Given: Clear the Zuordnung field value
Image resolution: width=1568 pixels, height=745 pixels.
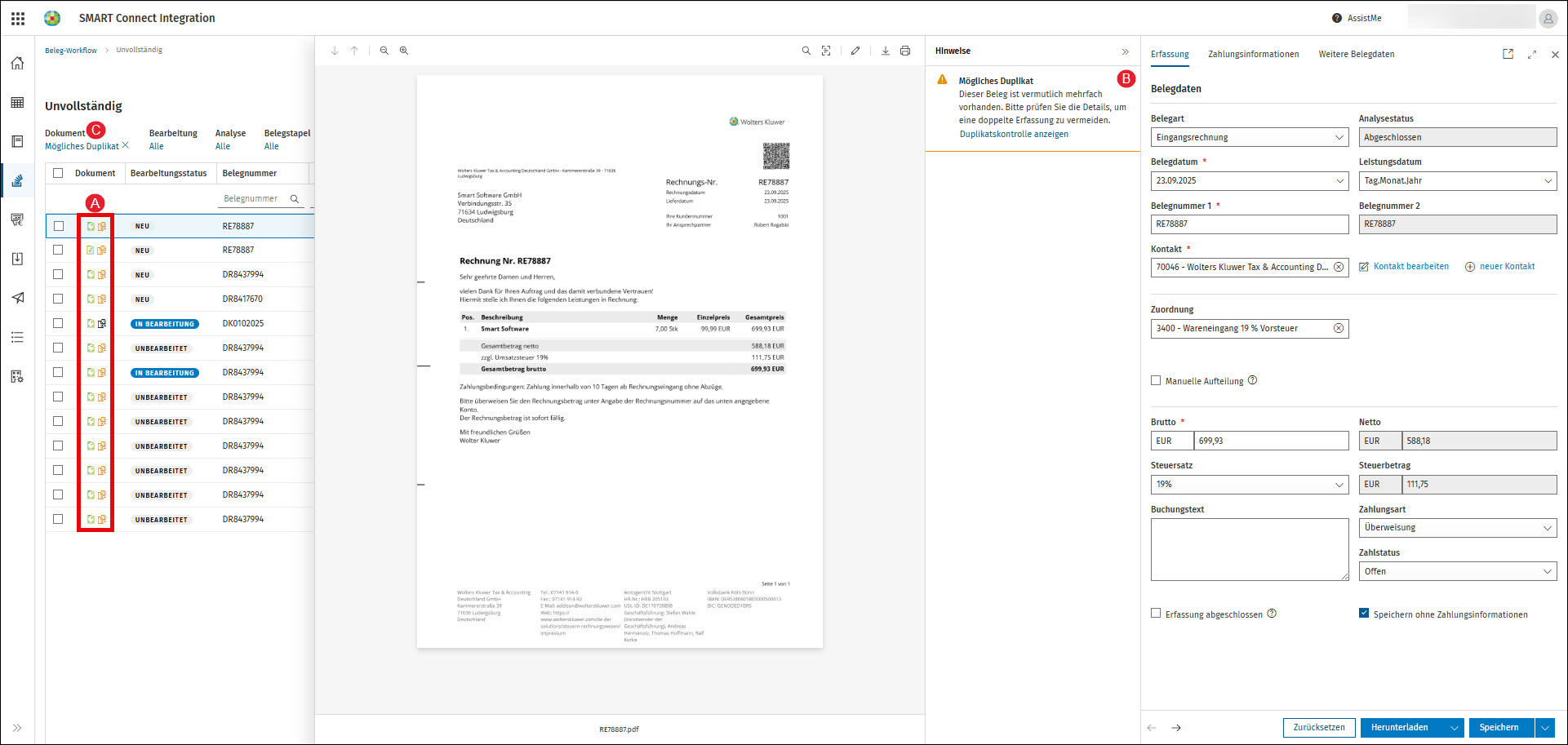Looking at the screenshot, I should 1339,328.
